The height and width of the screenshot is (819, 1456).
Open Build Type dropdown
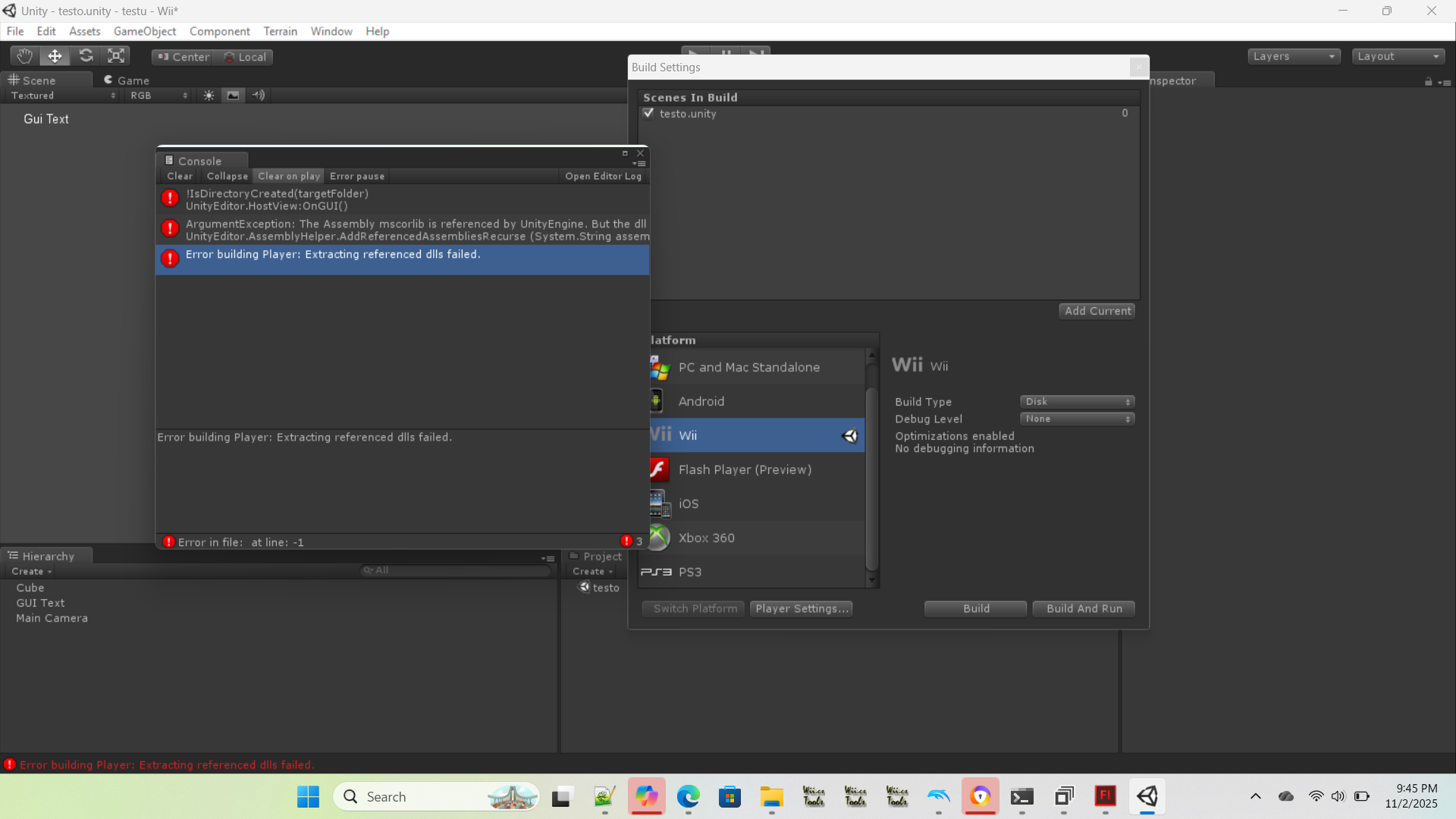[1077, 402]
